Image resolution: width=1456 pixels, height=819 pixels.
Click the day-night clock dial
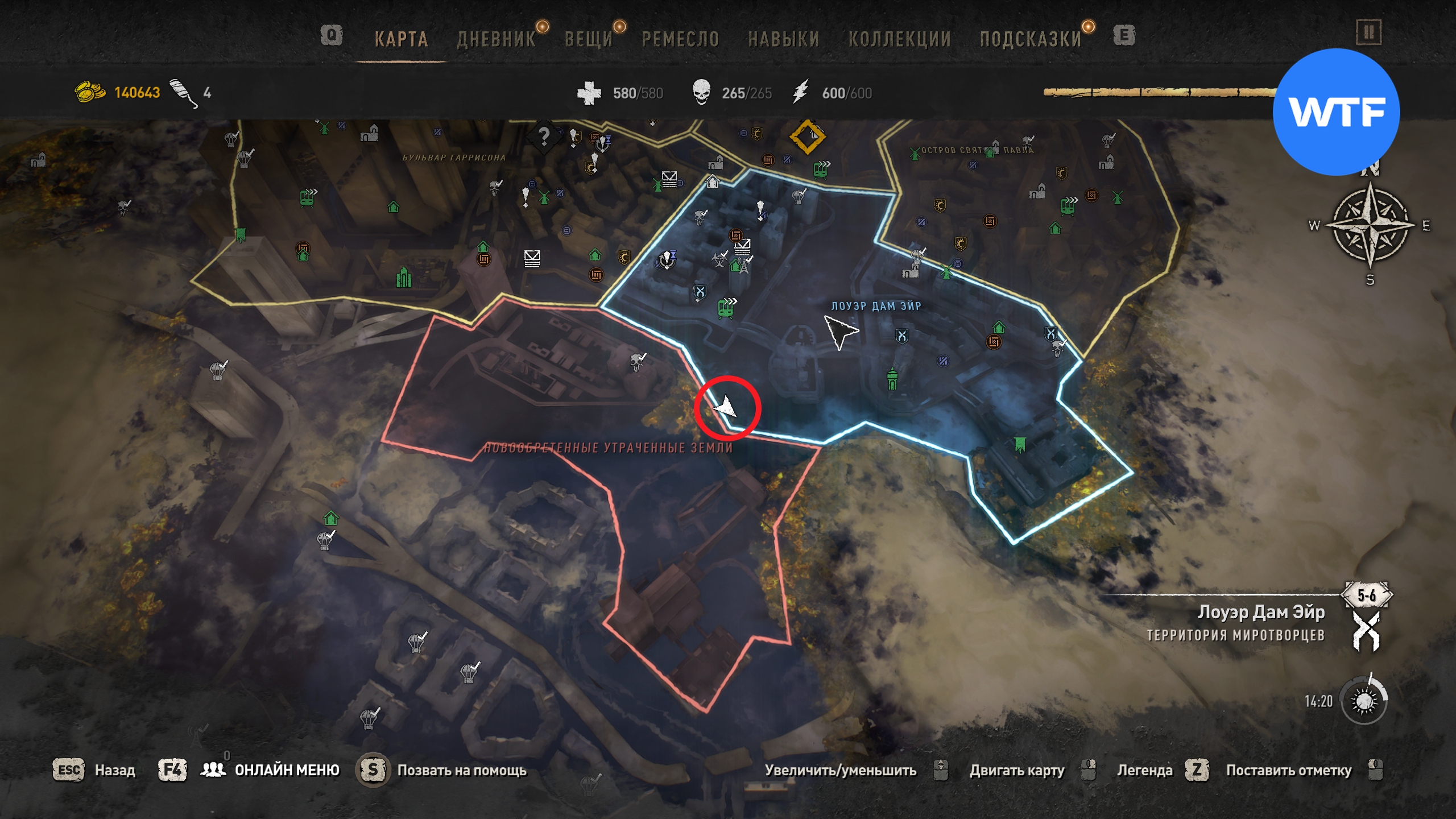[1364, 700]
